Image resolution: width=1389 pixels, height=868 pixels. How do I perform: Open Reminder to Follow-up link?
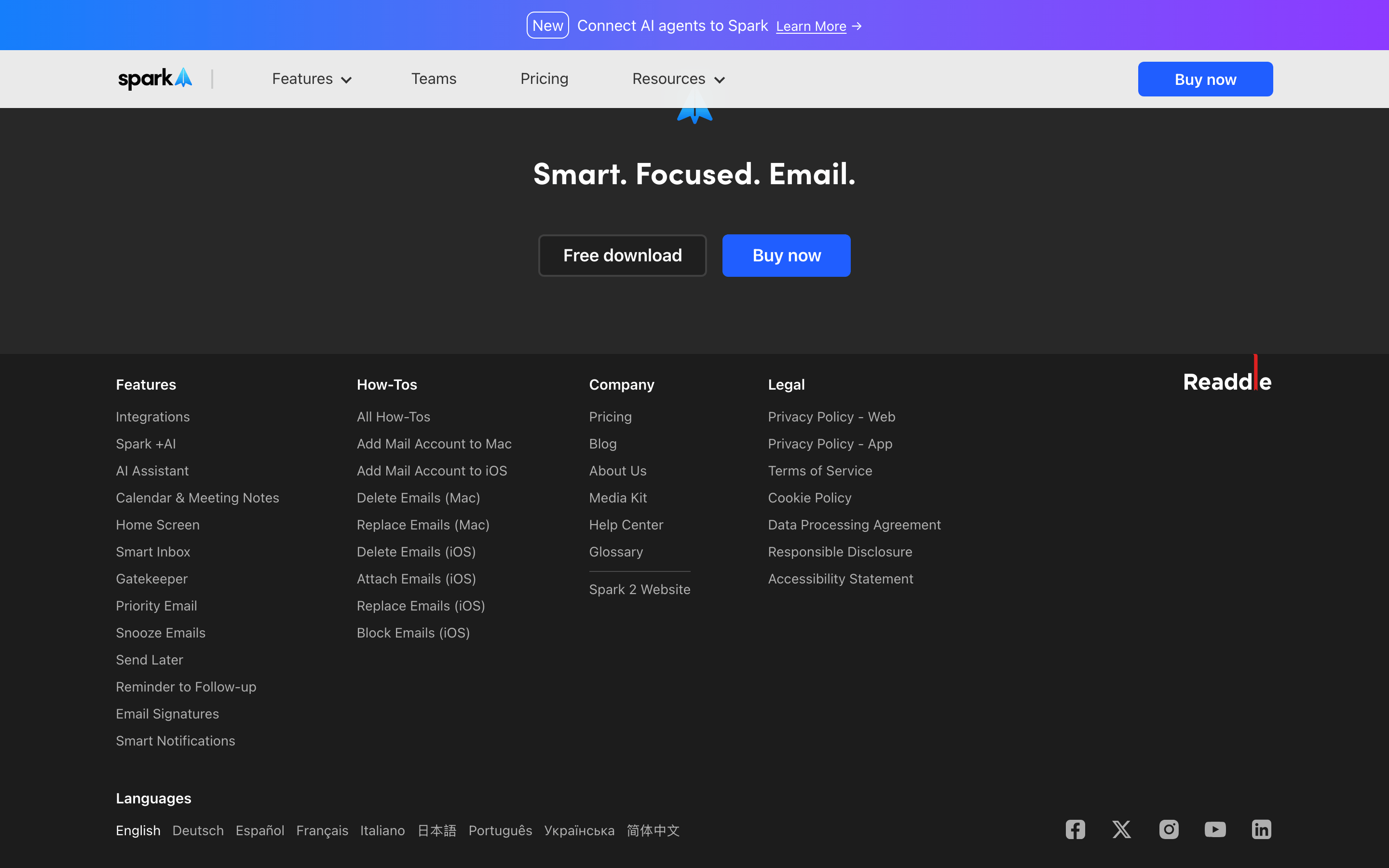[186, 687]
